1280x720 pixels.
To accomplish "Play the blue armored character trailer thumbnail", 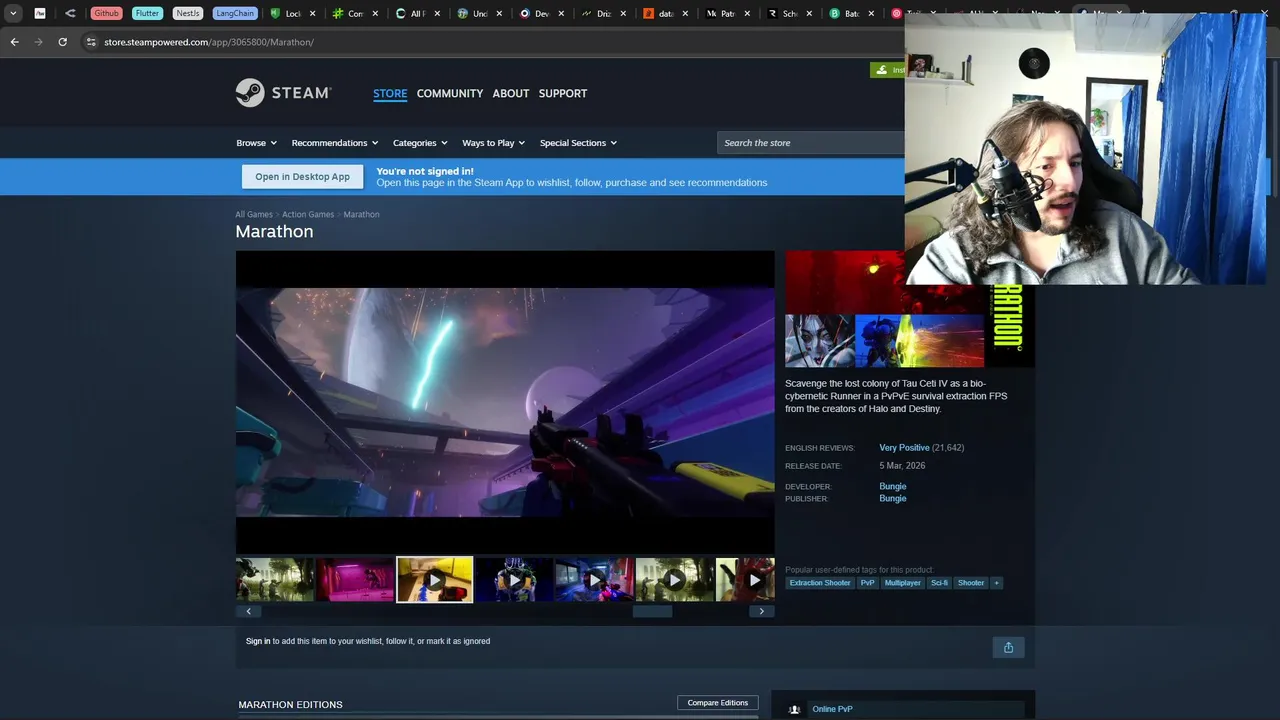I will [514, 580].
